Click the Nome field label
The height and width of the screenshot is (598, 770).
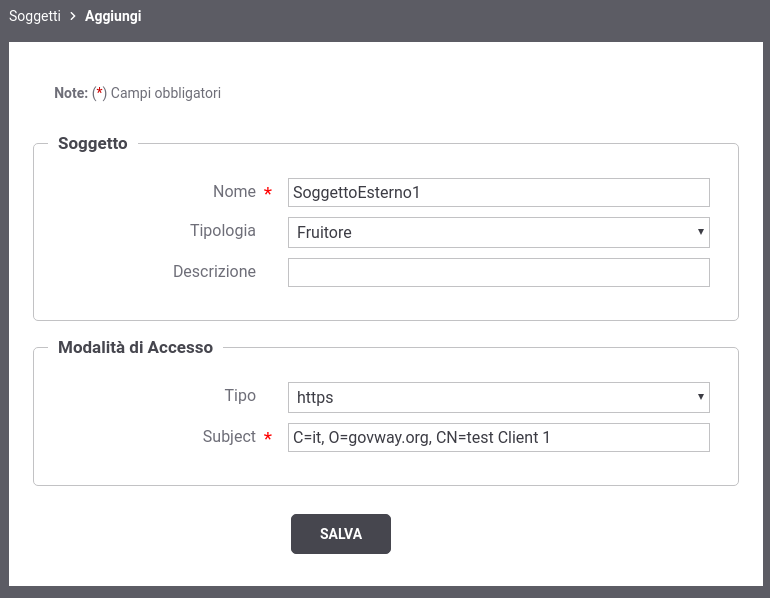(234, 191)
